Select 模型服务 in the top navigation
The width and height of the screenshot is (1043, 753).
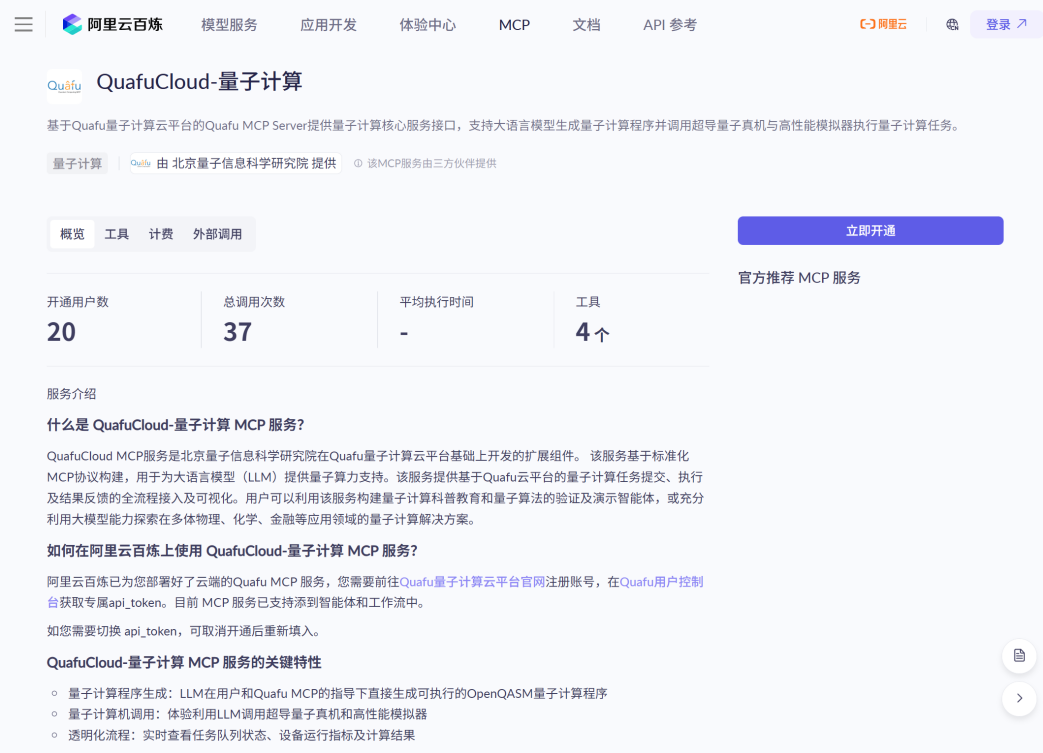pos(231,24)
